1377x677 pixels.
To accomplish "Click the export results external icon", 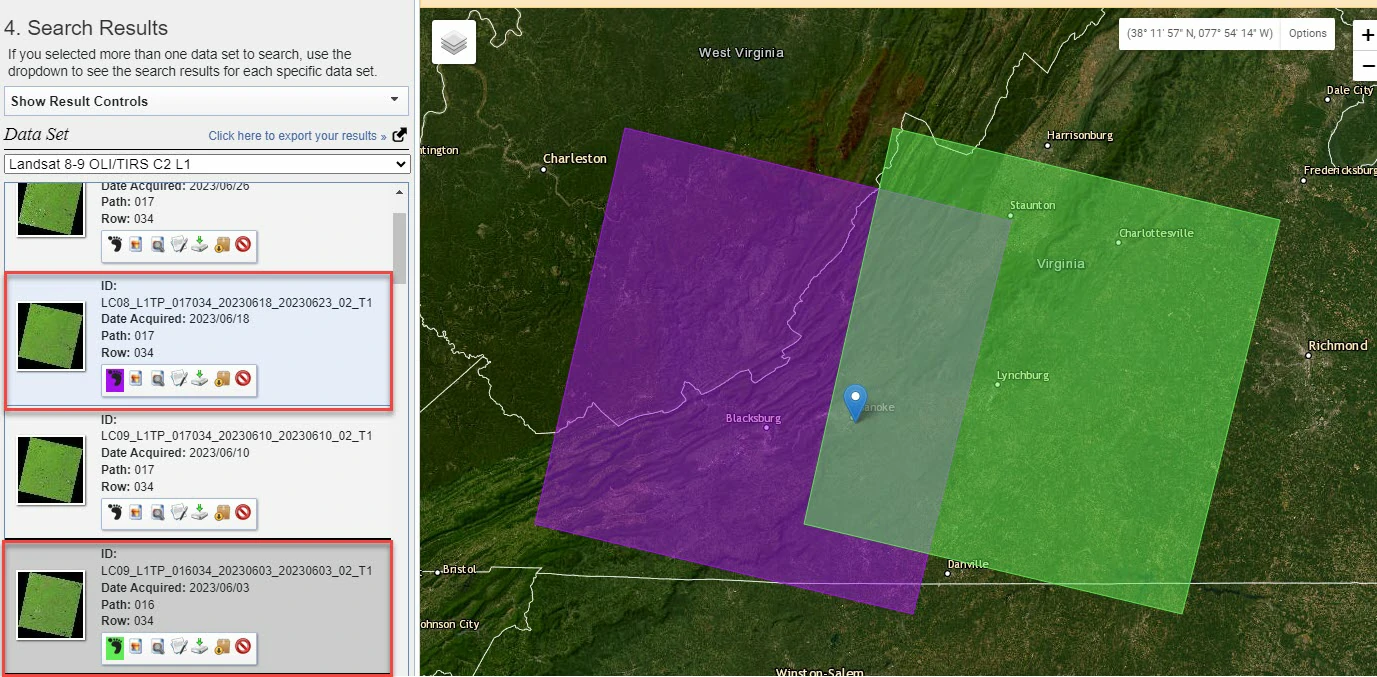I will (400, 135).
